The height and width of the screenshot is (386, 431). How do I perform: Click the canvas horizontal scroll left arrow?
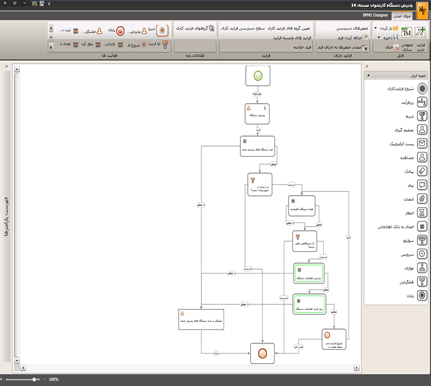pos(23,368)
